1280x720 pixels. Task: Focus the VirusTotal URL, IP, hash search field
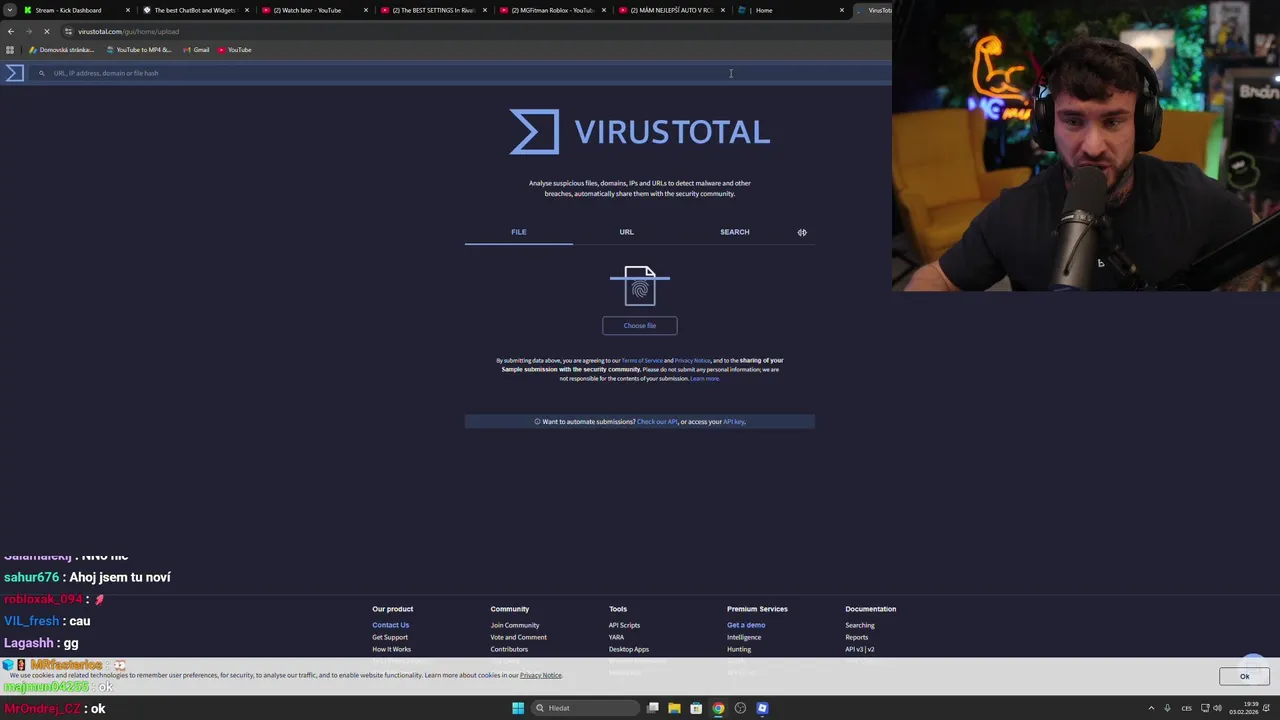pos(460,73)
